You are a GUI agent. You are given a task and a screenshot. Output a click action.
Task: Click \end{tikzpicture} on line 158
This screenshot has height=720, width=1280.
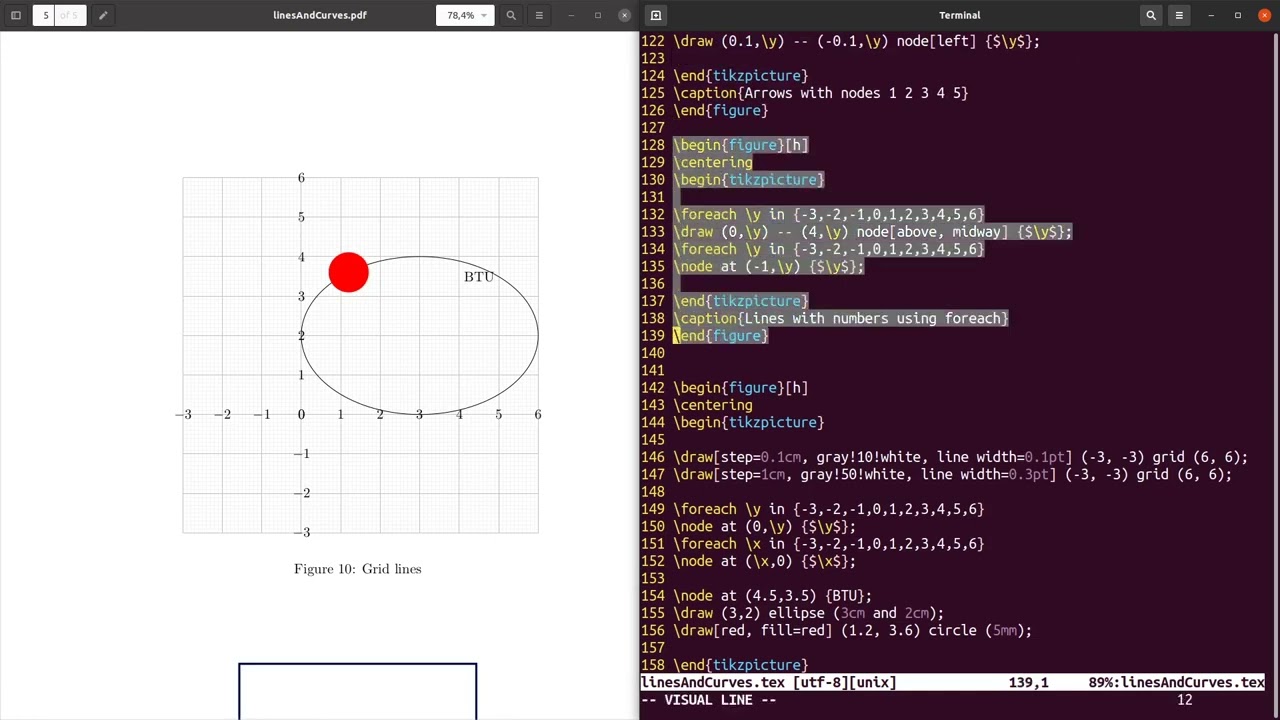pyautogui.click(x=741, y=665)
